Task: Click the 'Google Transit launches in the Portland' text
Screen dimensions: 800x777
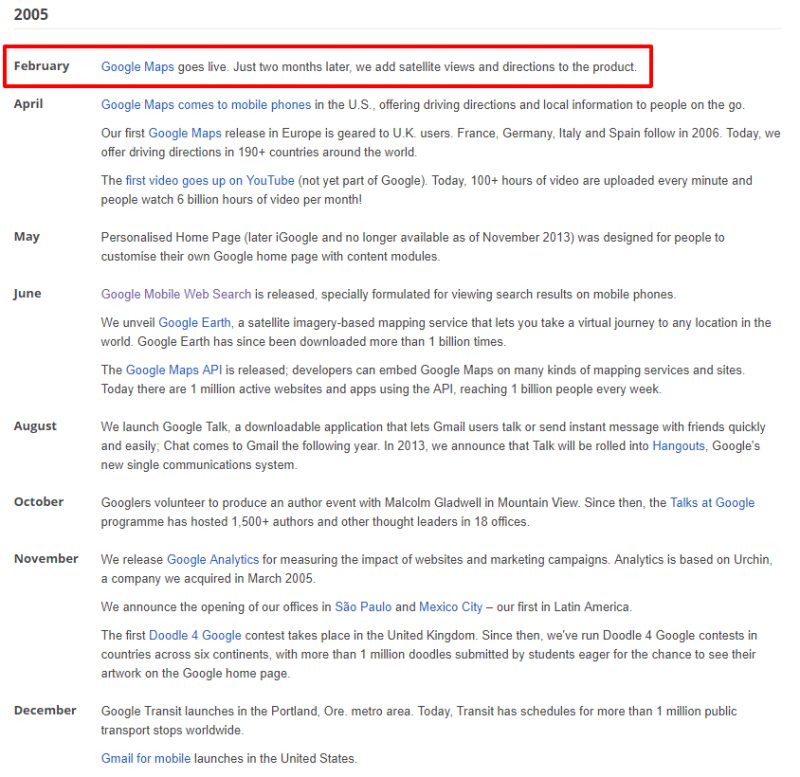Action: [x=418, y=720]
